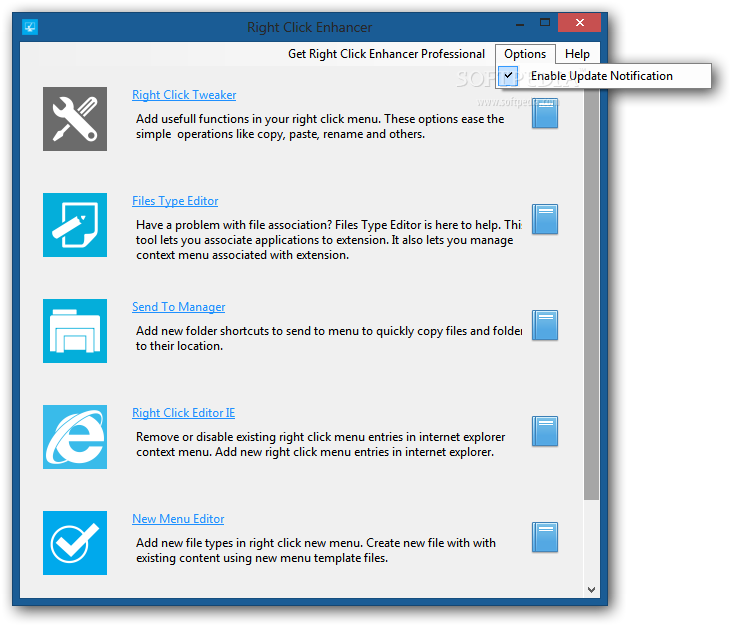Select Enable Update Notification menu entry
The image size is (732, 626).
coord(604,76)
